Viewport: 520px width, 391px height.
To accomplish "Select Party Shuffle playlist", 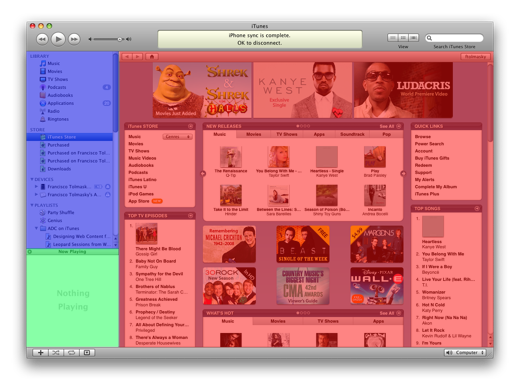I will point(61,213).
